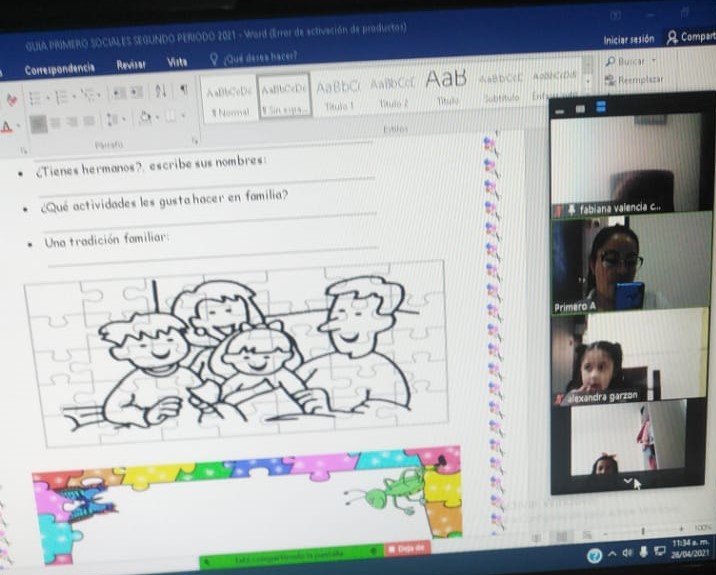Screen dimensions: 716x575
Task: Apply the Subtítulo style
Action: tap(501, 87)
